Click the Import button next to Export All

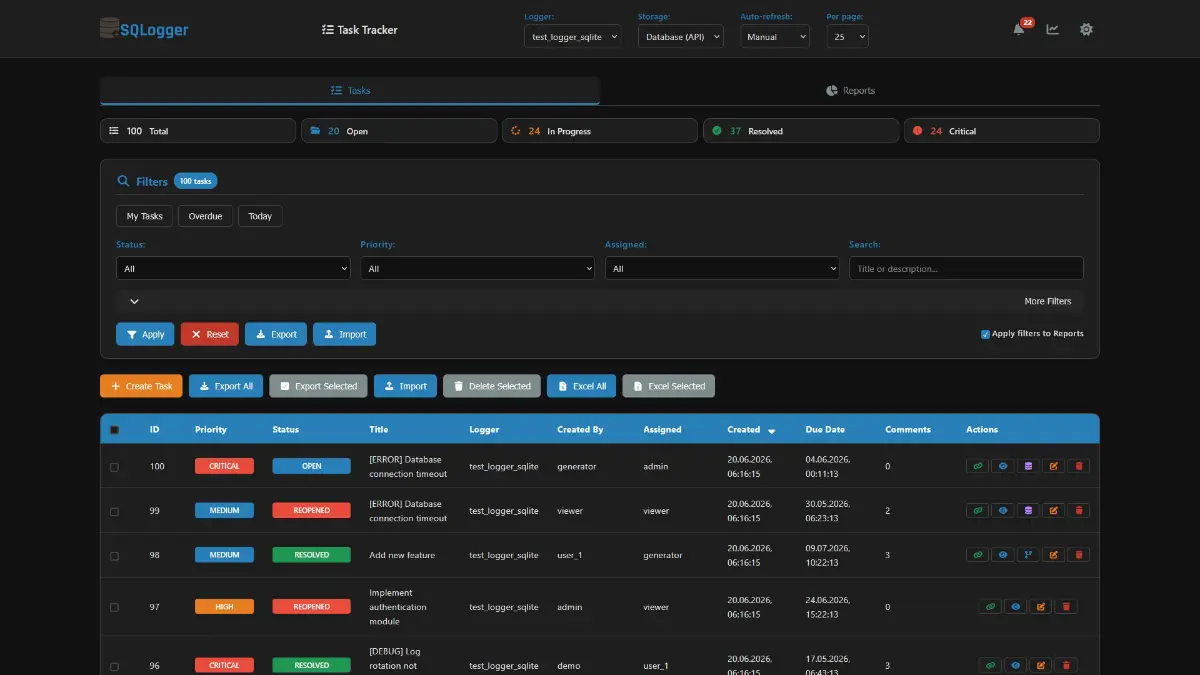coord(405,386)
